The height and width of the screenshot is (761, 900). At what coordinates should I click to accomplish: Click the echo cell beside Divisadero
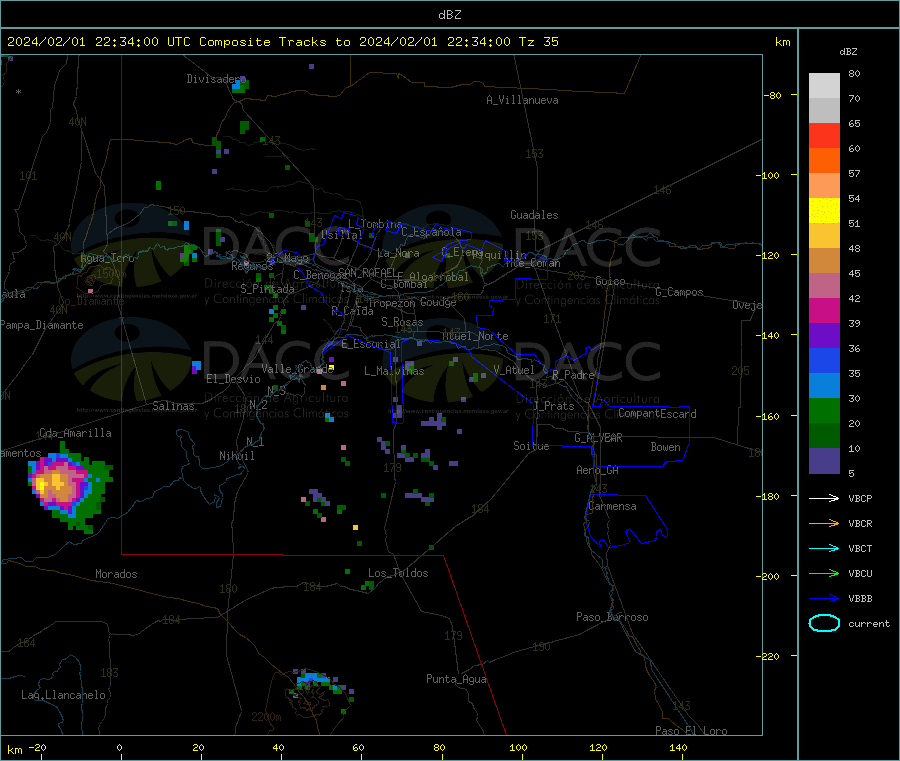[x=240, y=86]
